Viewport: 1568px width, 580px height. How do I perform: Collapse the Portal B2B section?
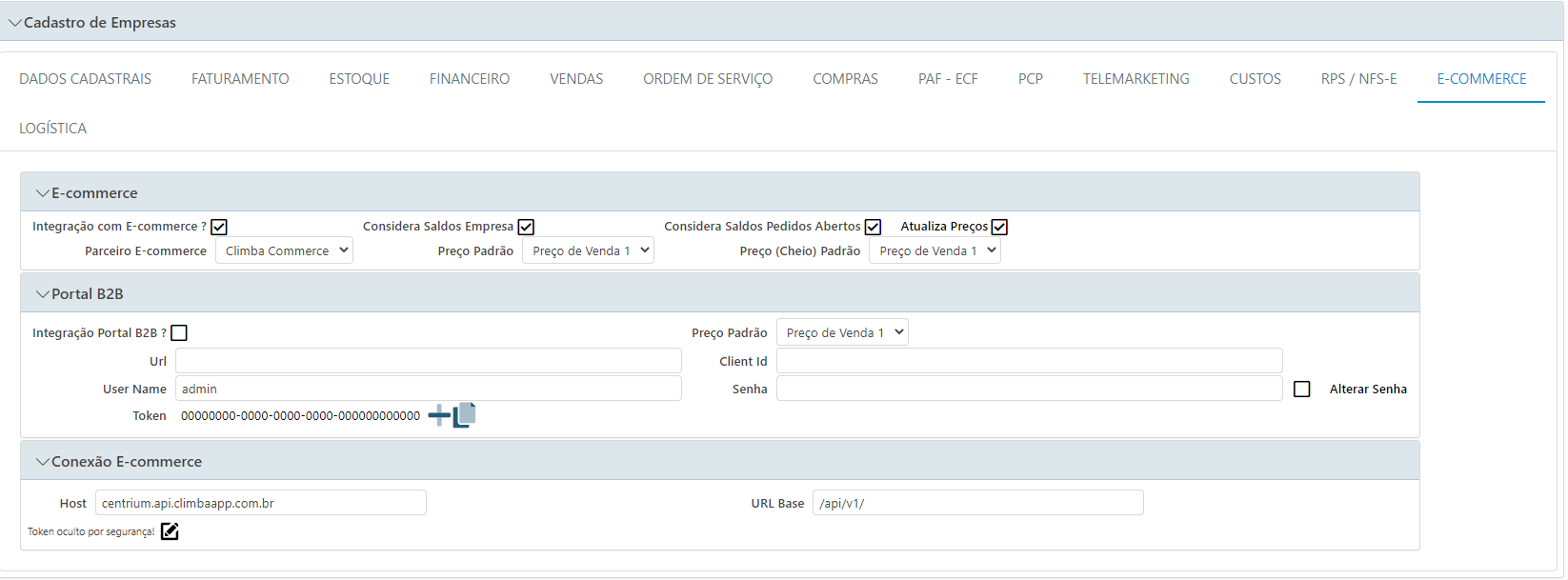[43, 294]
